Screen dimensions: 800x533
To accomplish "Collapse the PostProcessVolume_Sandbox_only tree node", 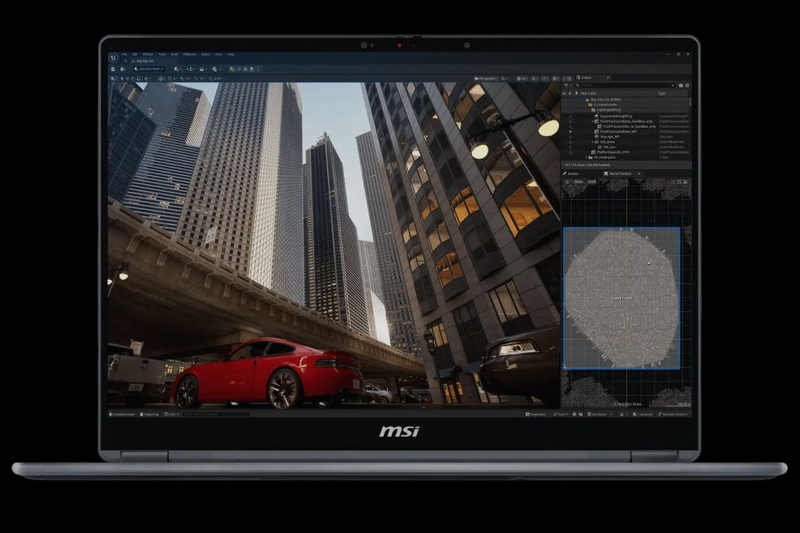I will [x=592, y=121].
